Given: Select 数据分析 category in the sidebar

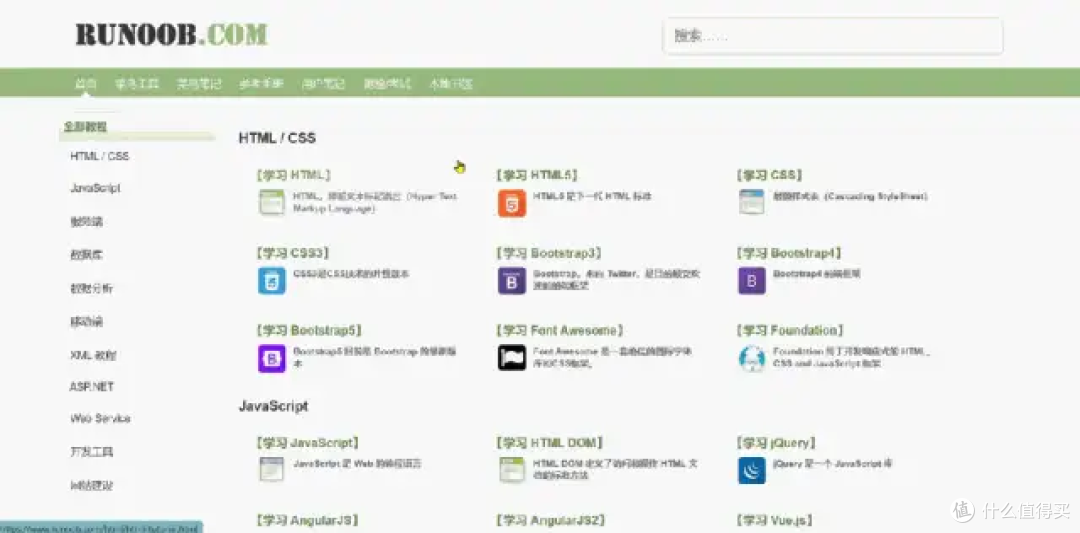Looking at the screenshot, I should tap(92, 289).
